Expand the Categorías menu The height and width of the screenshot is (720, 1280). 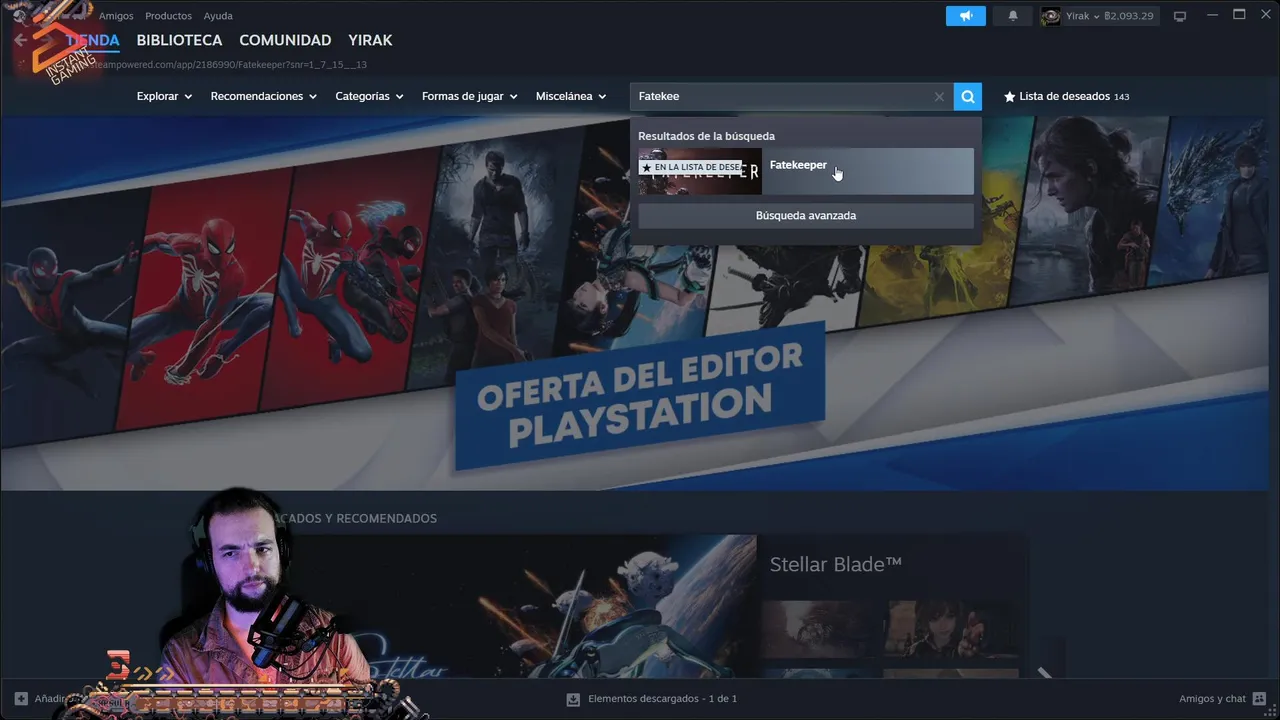pos(369,96)
